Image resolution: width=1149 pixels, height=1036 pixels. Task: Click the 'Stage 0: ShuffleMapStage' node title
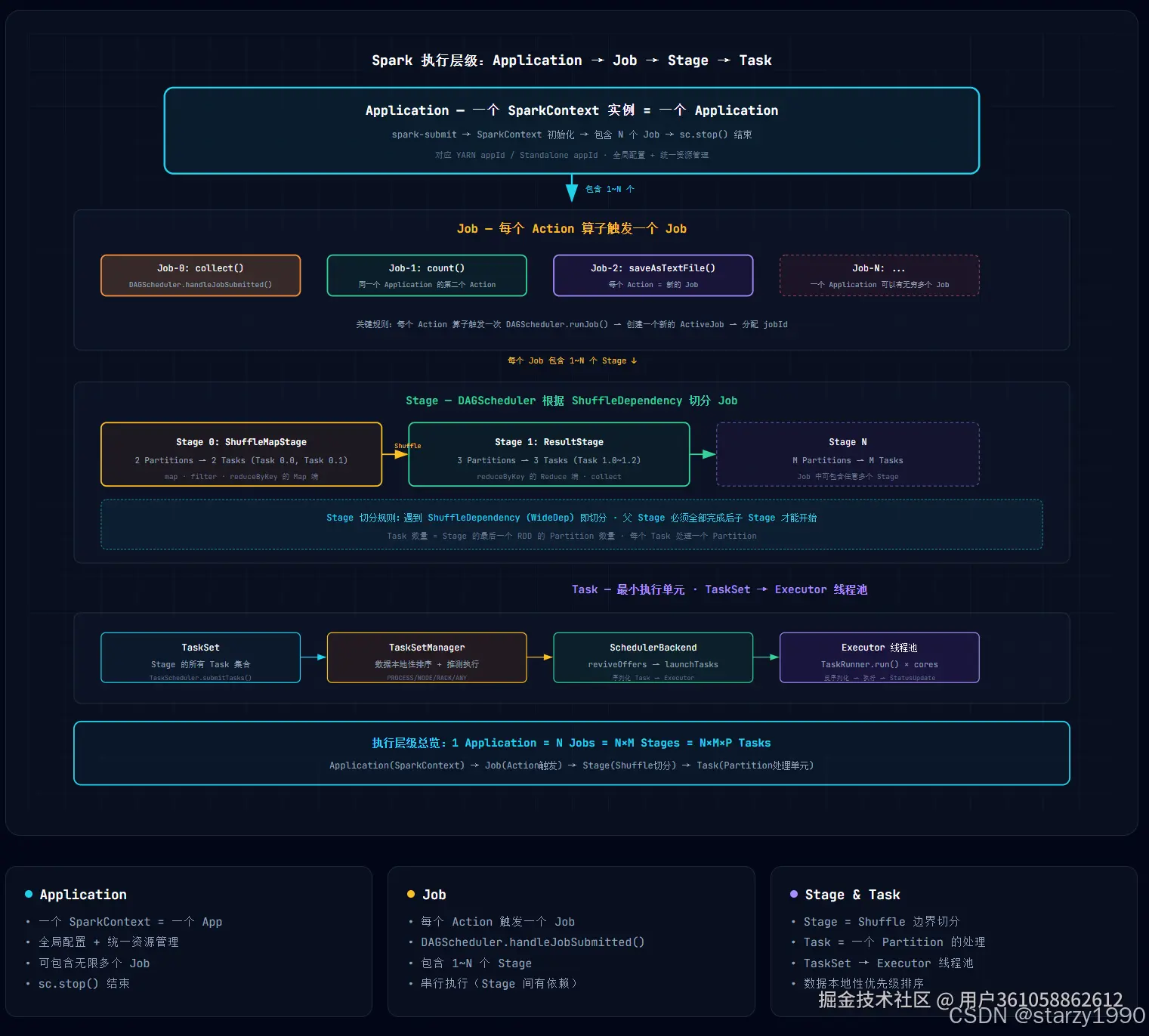tap(242, 442)
